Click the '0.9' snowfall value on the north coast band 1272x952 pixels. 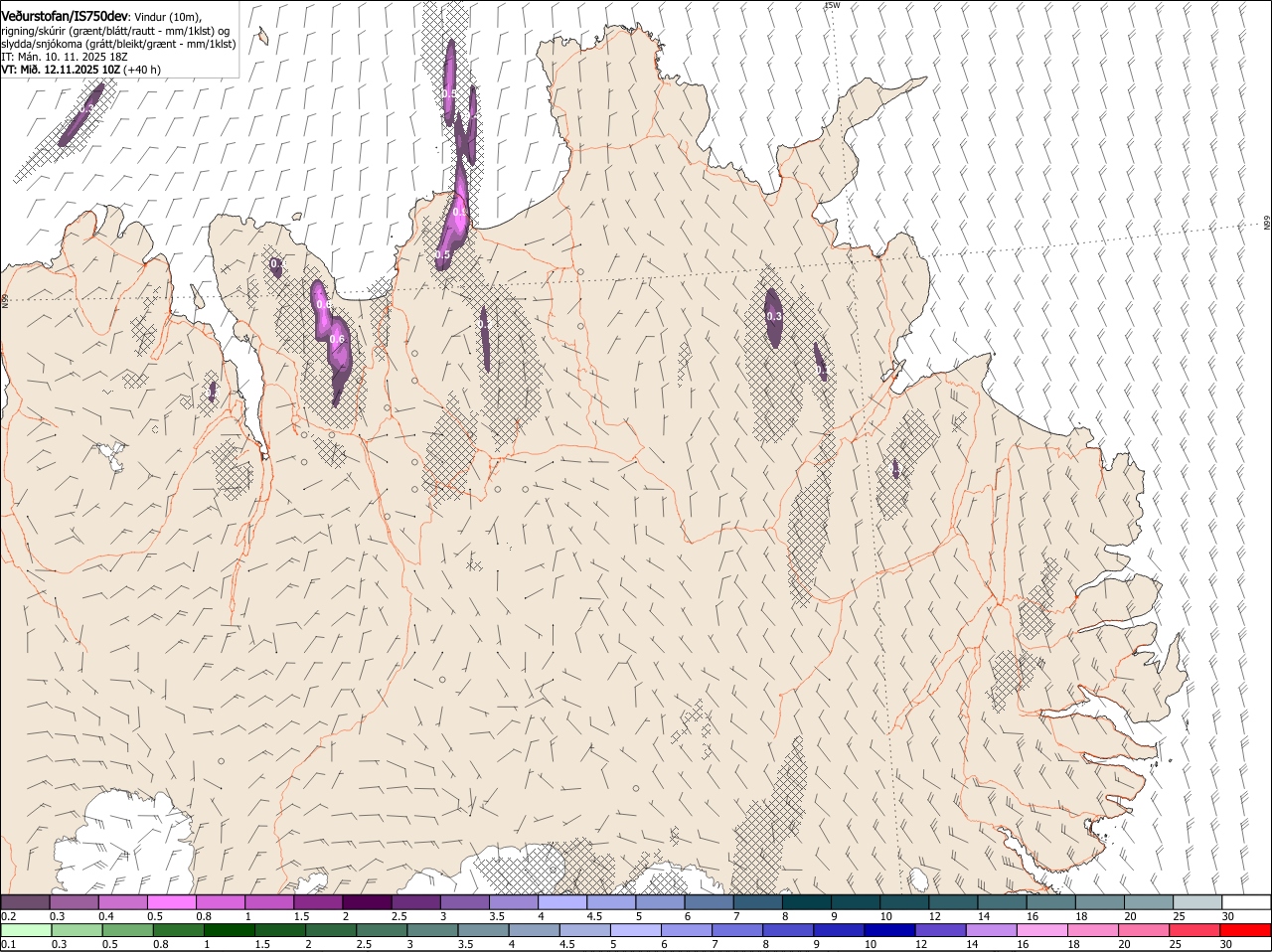click(459, 212)
